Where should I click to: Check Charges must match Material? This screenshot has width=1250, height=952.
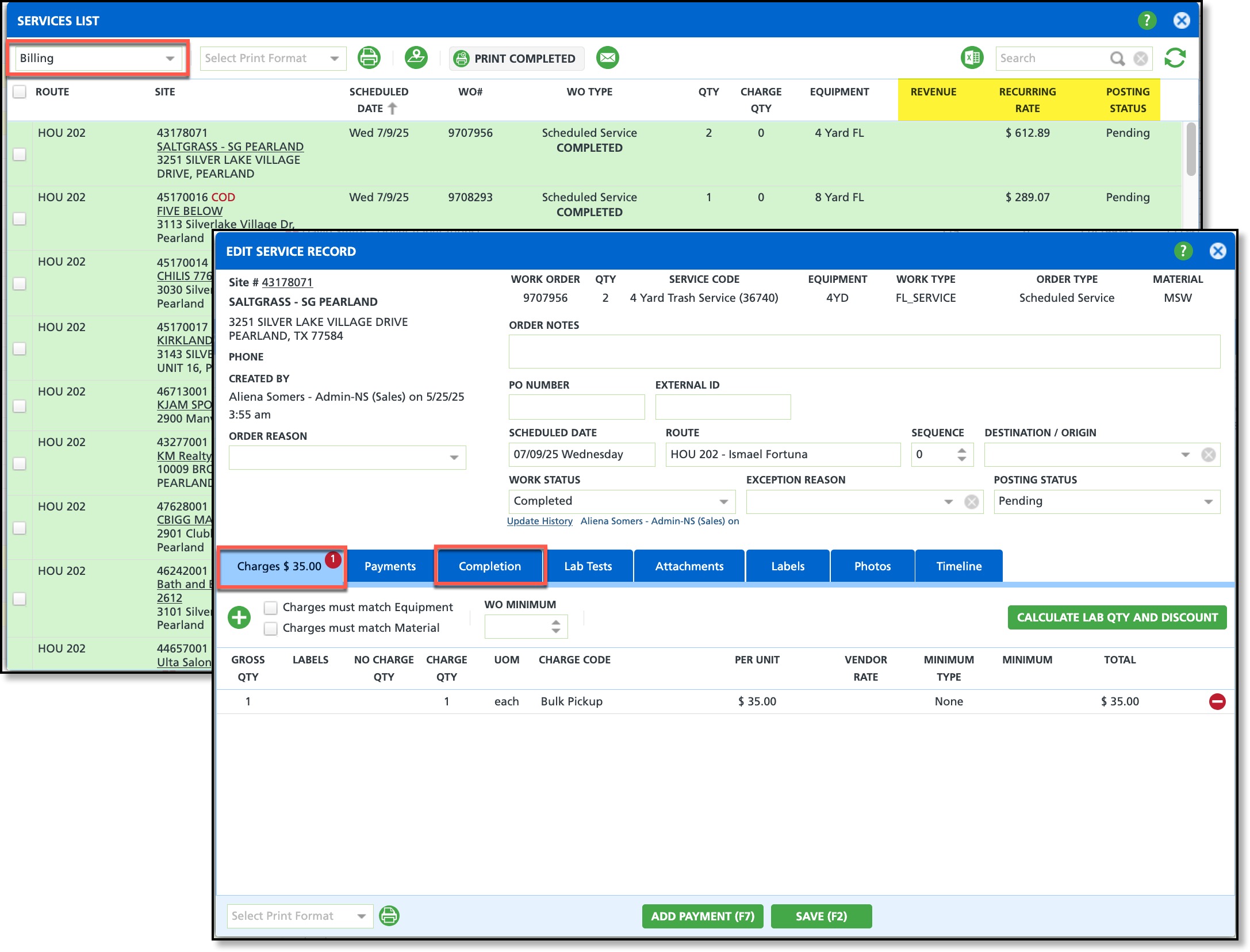(x=270, y=628)
